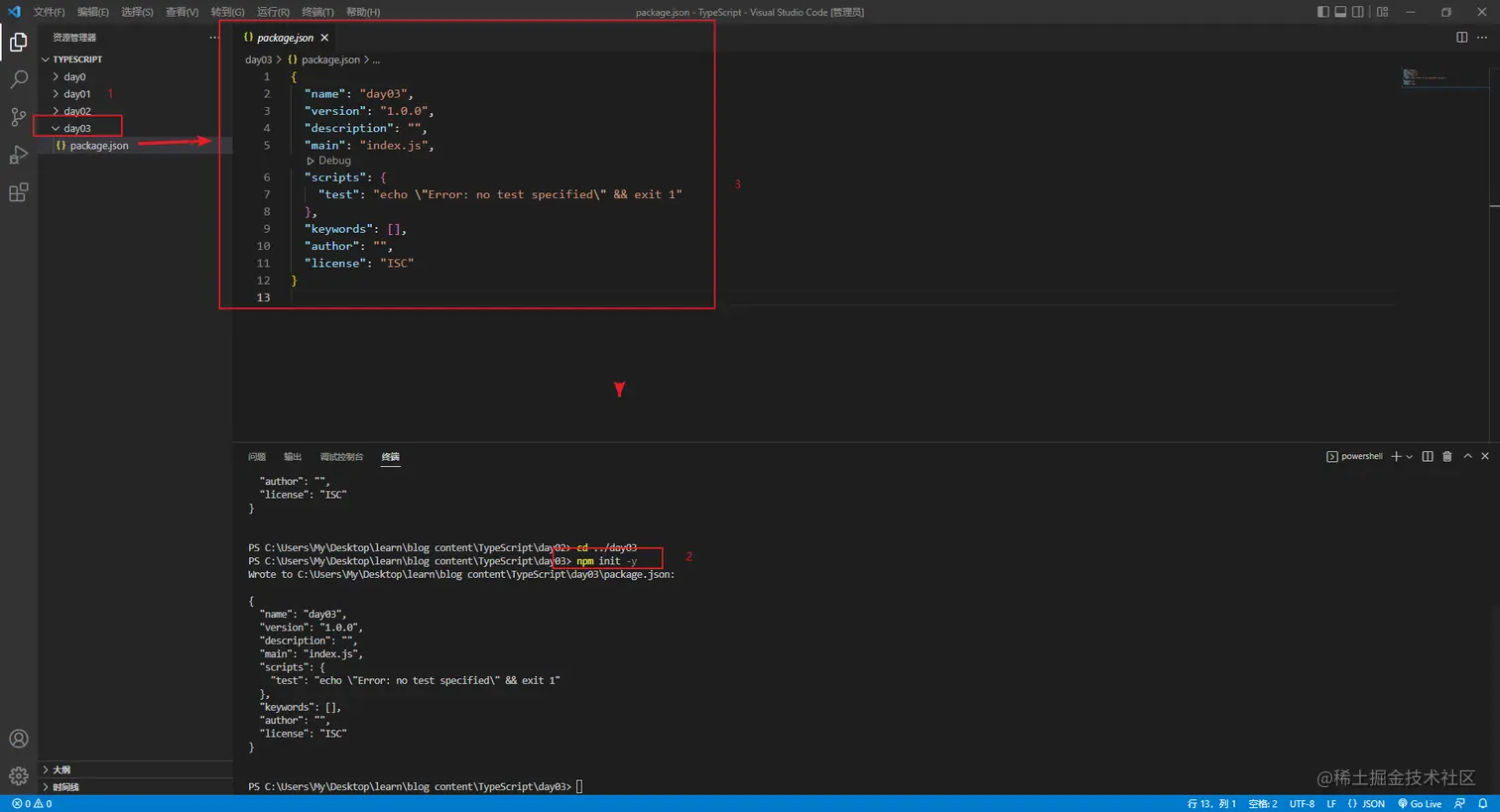Toggle secondary side bar visibility
This screenshot has width=1500, height=812.
(1358, 12)
